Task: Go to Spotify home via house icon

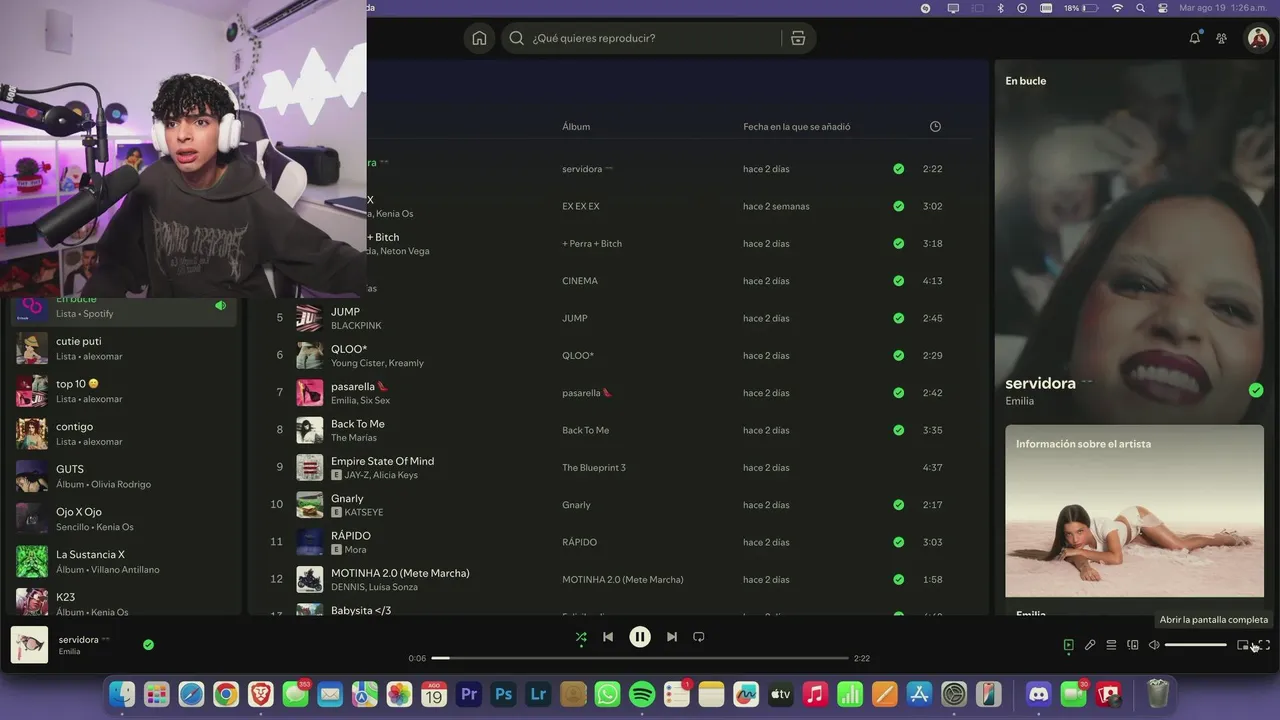Action: point(479,38)
